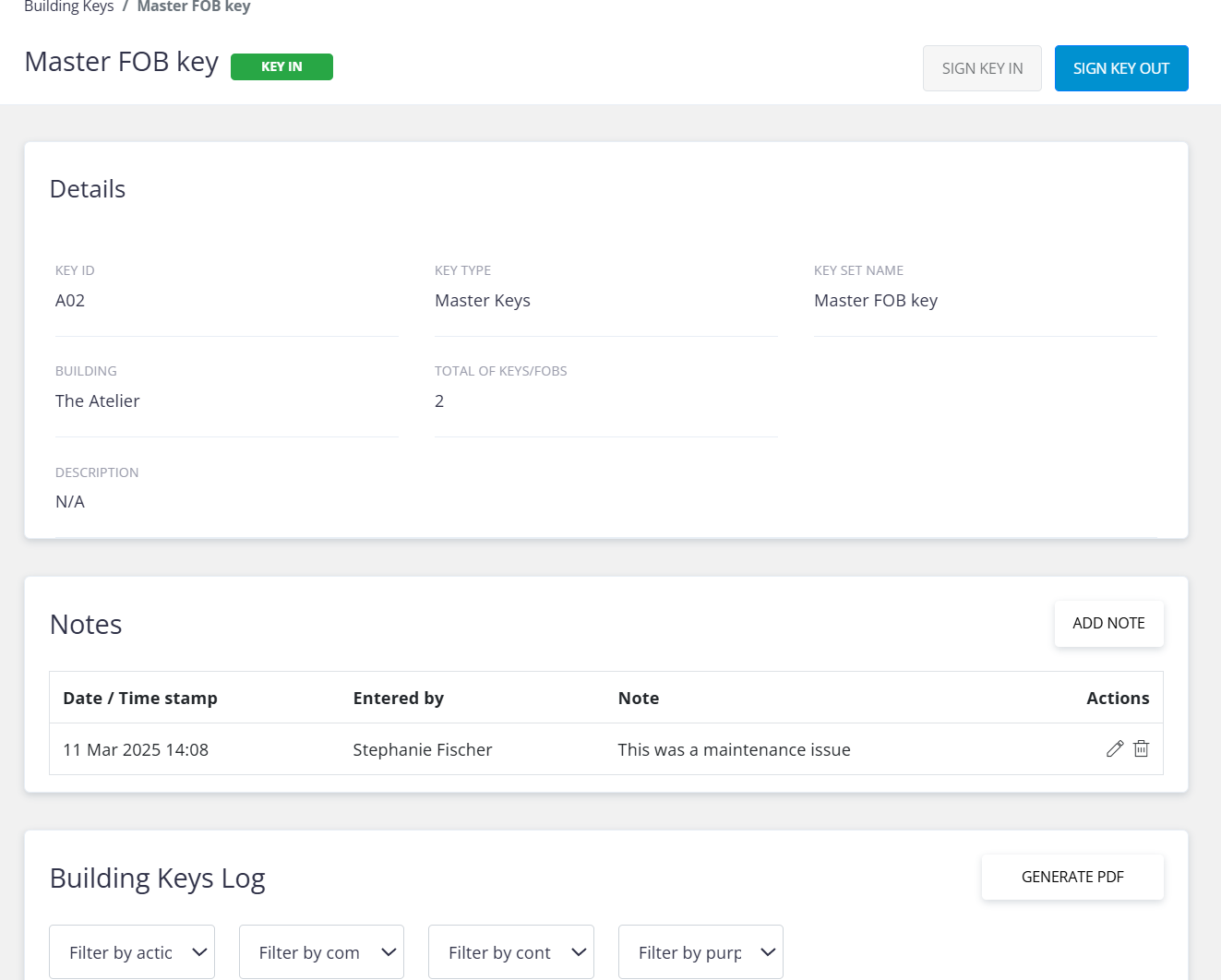Click the green KEY IN status badge
The height and width of the screenshot is (980, 1221).
click(281, 67)
